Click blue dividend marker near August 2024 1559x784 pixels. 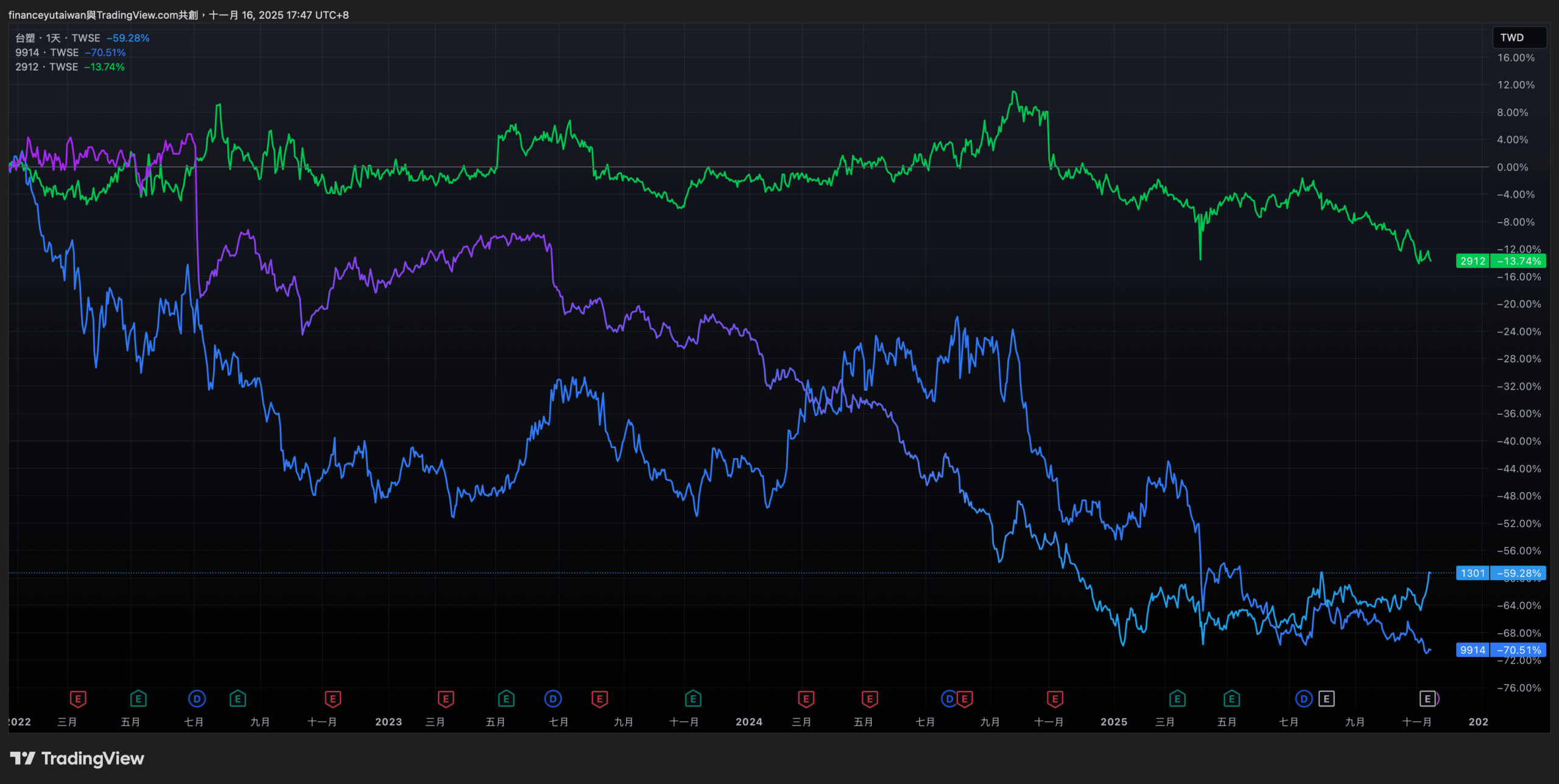click(x=949, y=699)
